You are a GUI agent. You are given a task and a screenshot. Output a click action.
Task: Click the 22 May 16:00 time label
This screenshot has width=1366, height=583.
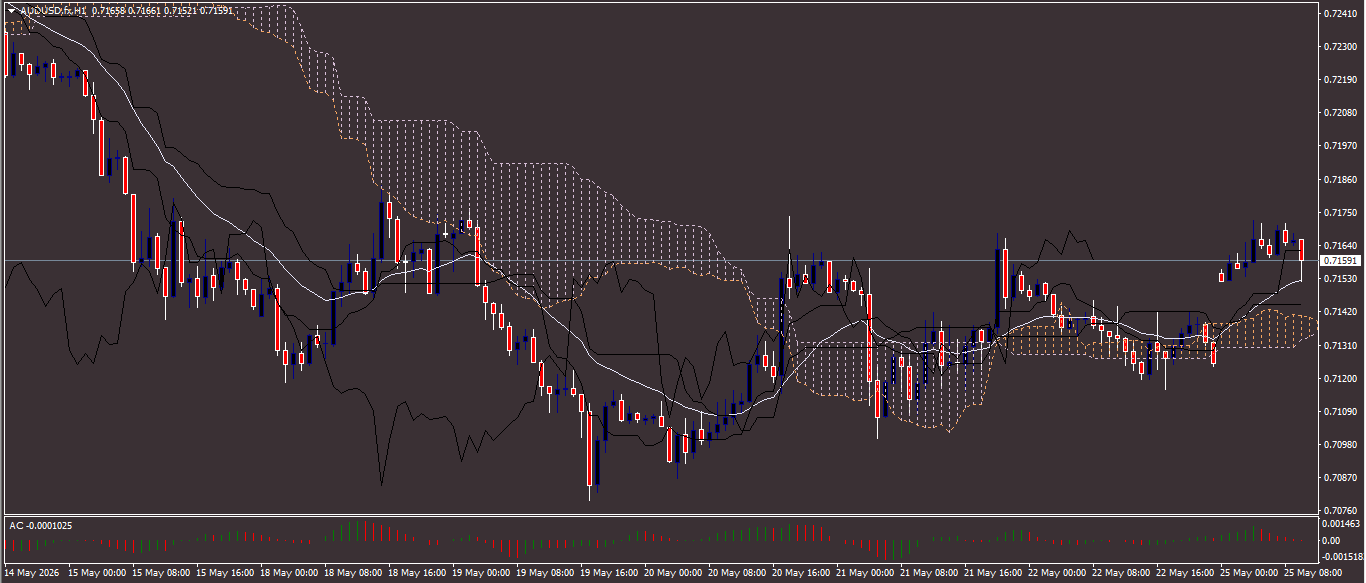pyautogui.click(x=1185, y=574)
